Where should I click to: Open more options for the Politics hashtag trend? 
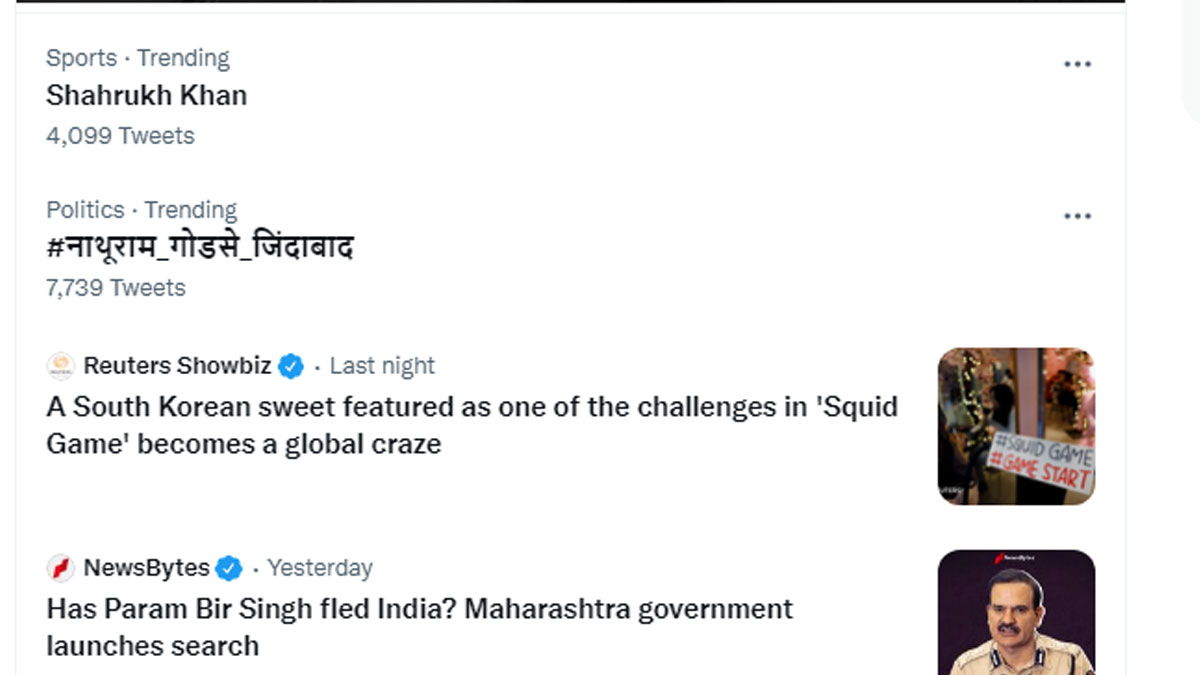click(x=1077, y=216)
